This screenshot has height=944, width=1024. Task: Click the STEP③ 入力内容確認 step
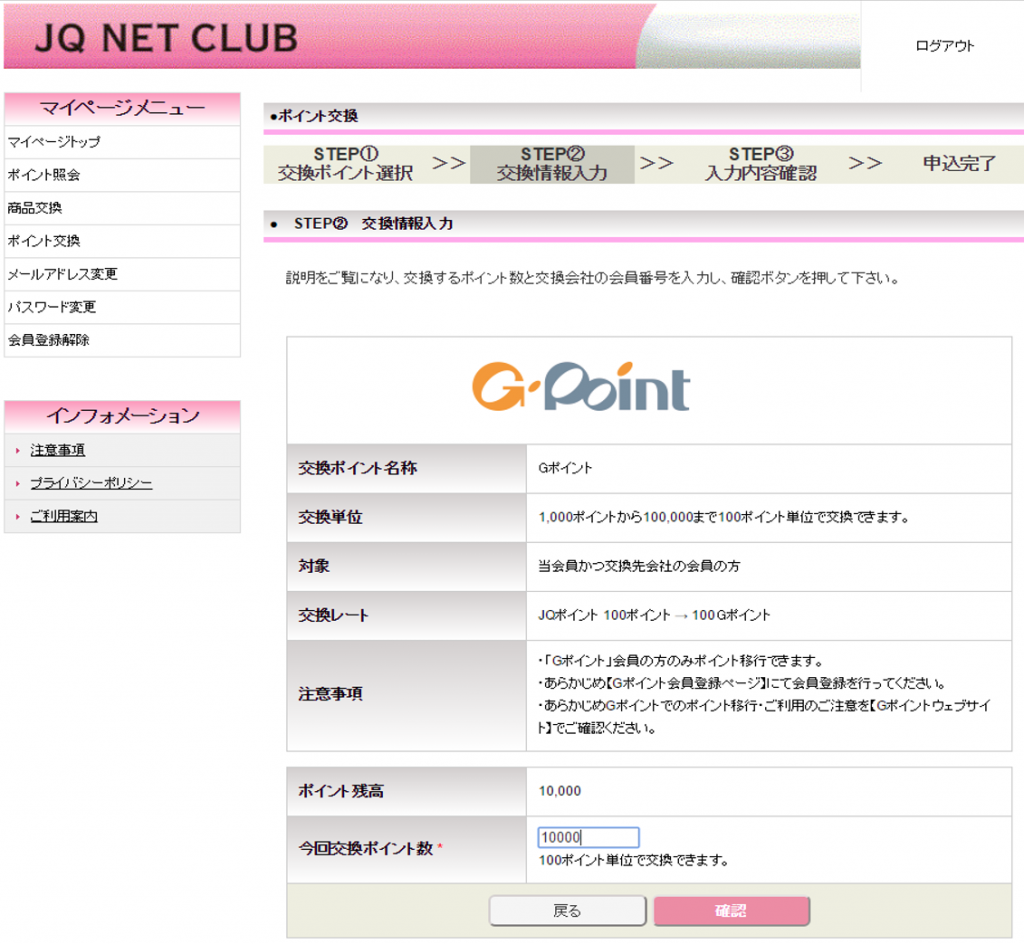click(761, 164)
